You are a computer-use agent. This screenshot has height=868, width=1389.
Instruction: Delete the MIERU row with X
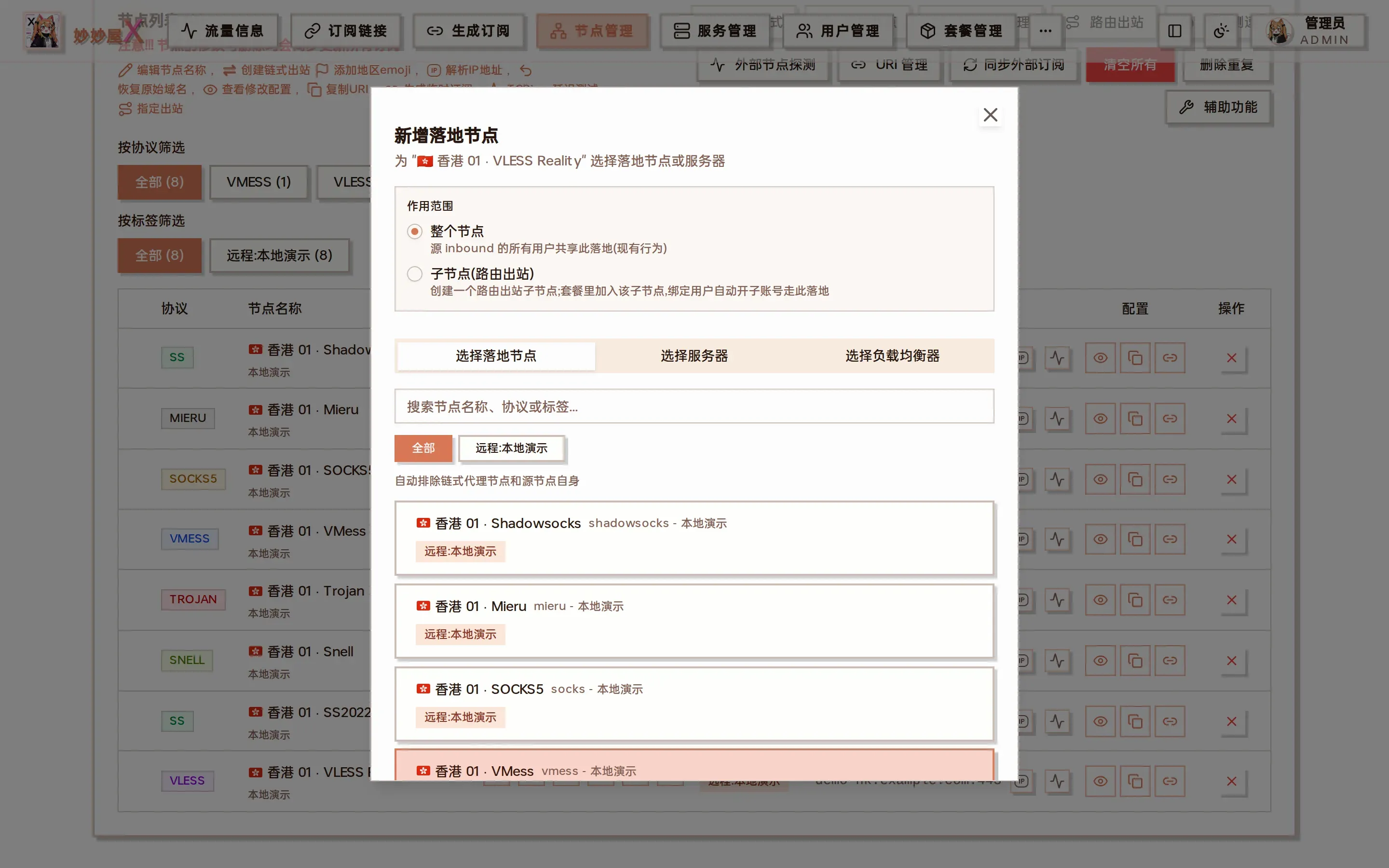1231,419
